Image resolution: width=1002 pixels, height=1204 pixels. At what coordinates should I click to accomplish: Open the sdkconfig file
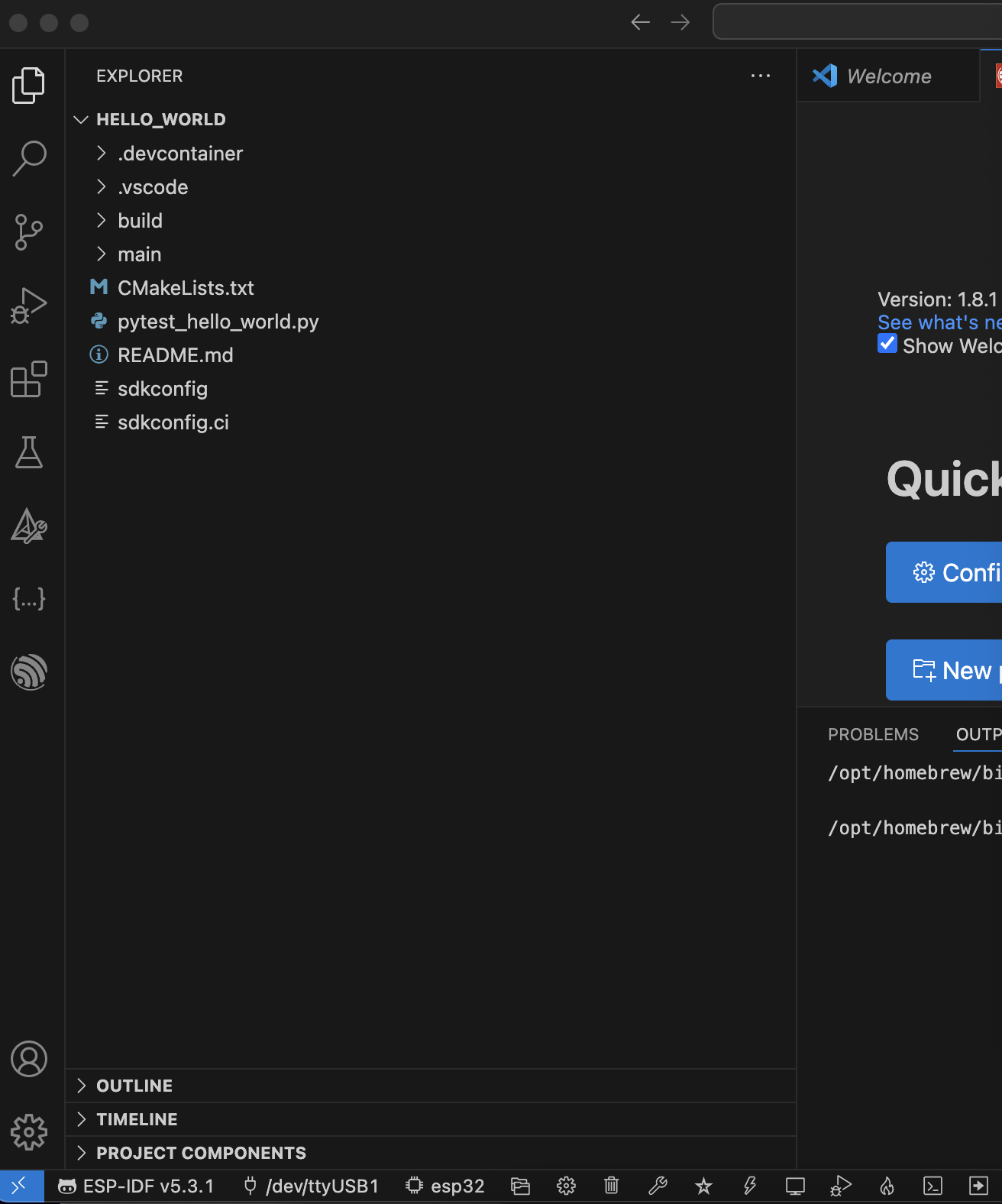click(x=431, y=389)
